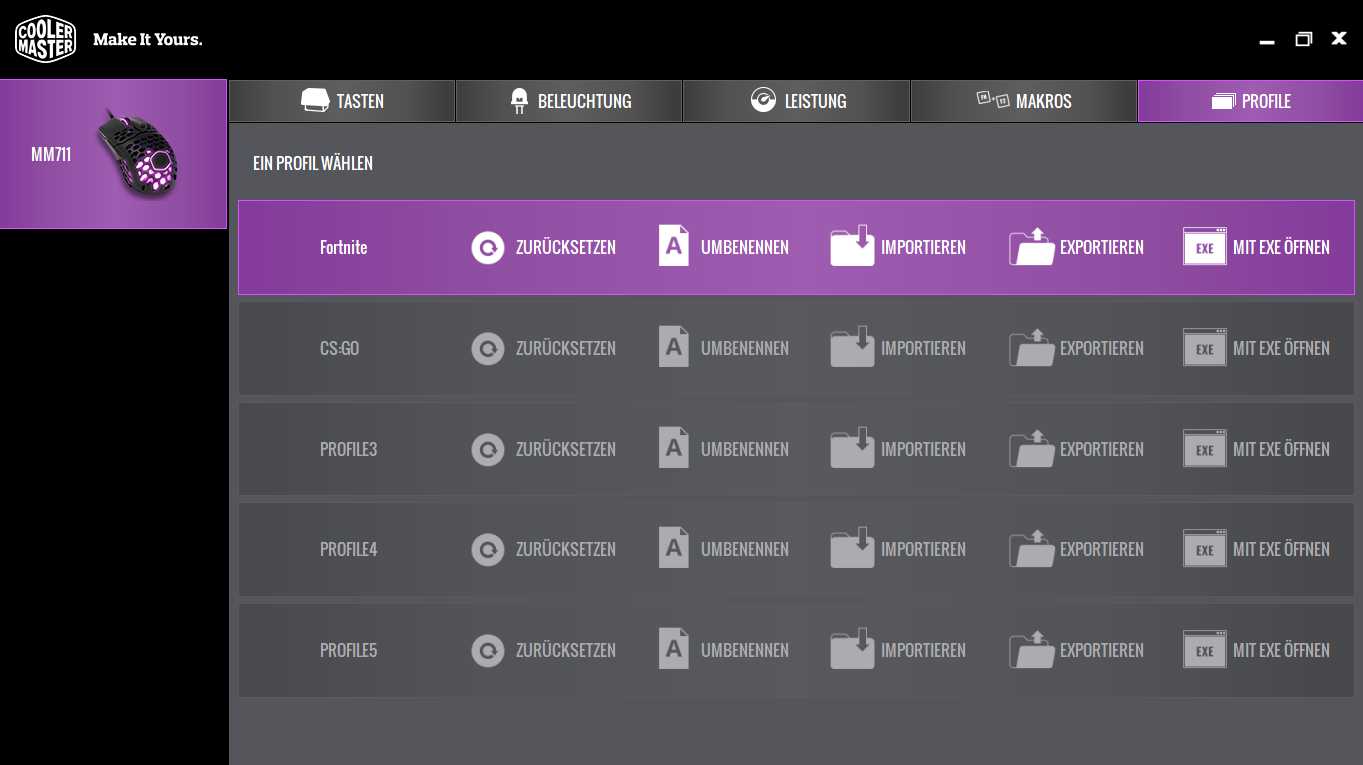Image resolution: width=1363 pixels, height=765 pixels.
Task: Switch to the Beleuchtung tab
Action: point(569,101)
